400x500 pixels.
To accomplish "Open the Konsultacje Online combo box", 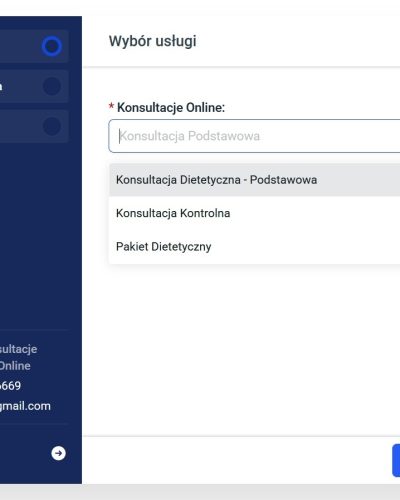I will click(x=254, y=136).
